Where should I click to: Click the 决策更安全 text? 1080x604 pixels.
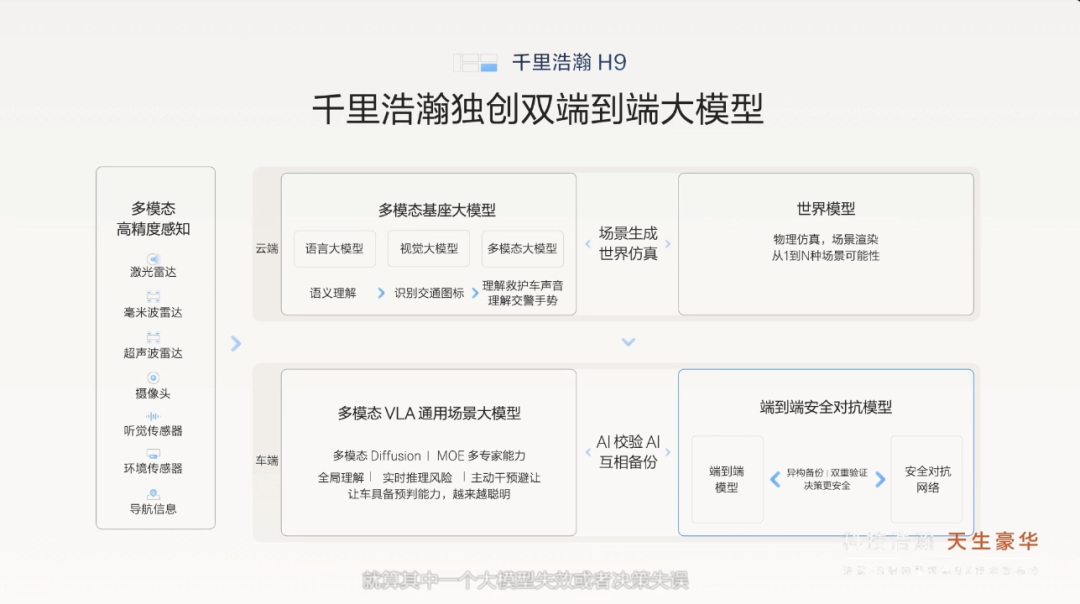point(827,486)
